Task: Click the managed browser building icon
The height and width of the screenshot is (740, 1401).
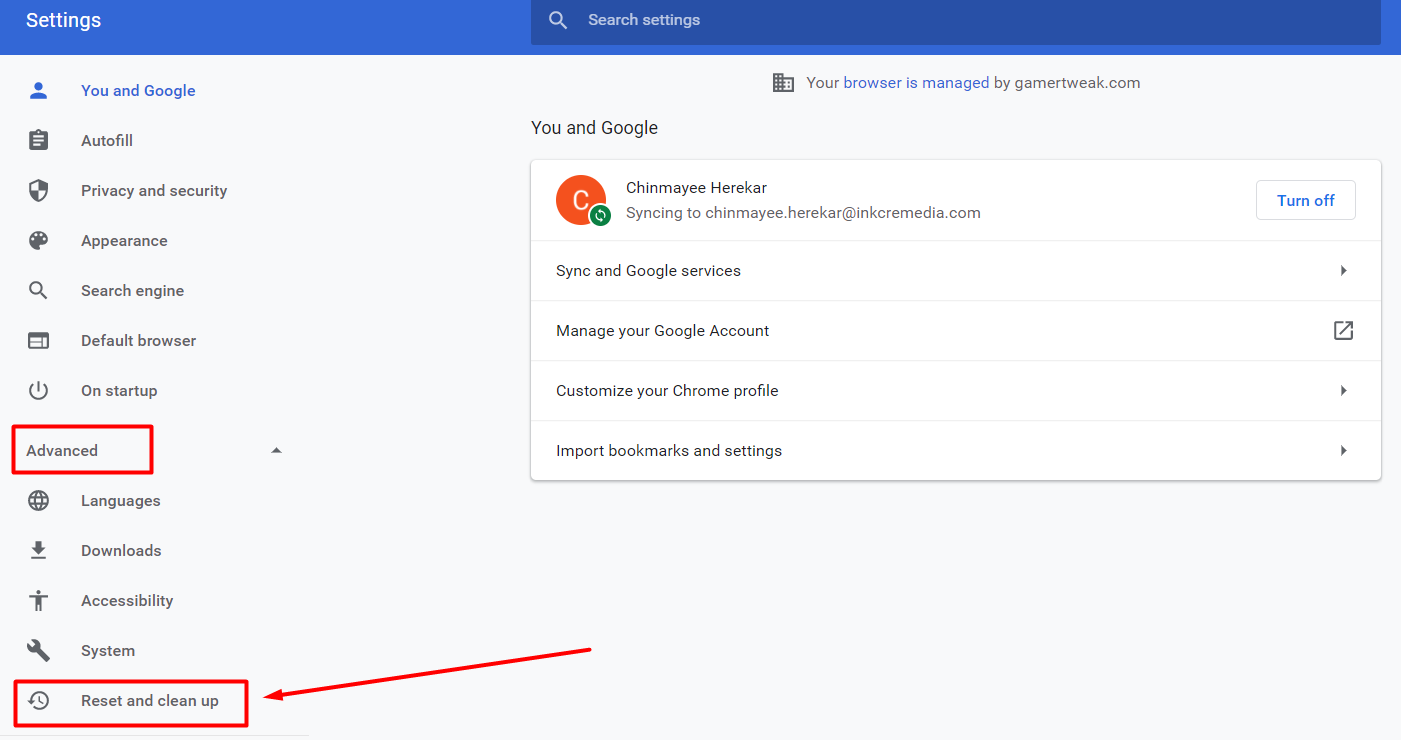Action: coord(783,83)
